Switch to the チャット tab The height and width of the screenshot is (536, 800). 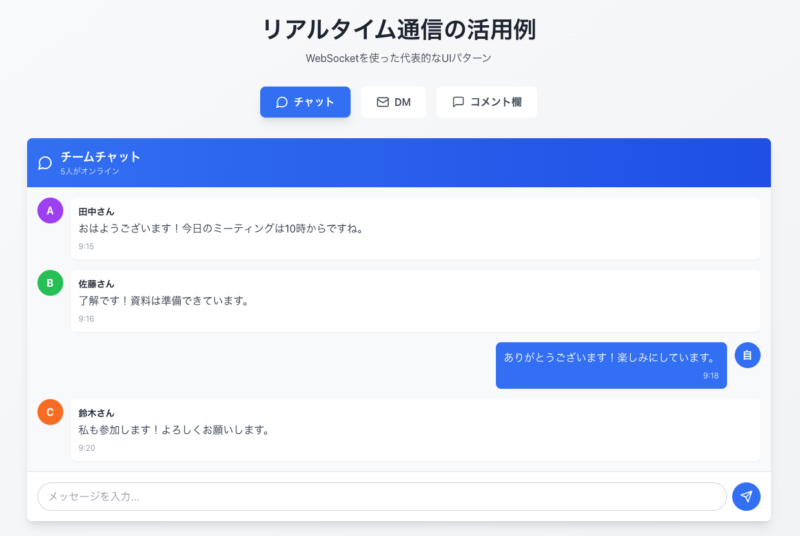click(x=305, y=102)
